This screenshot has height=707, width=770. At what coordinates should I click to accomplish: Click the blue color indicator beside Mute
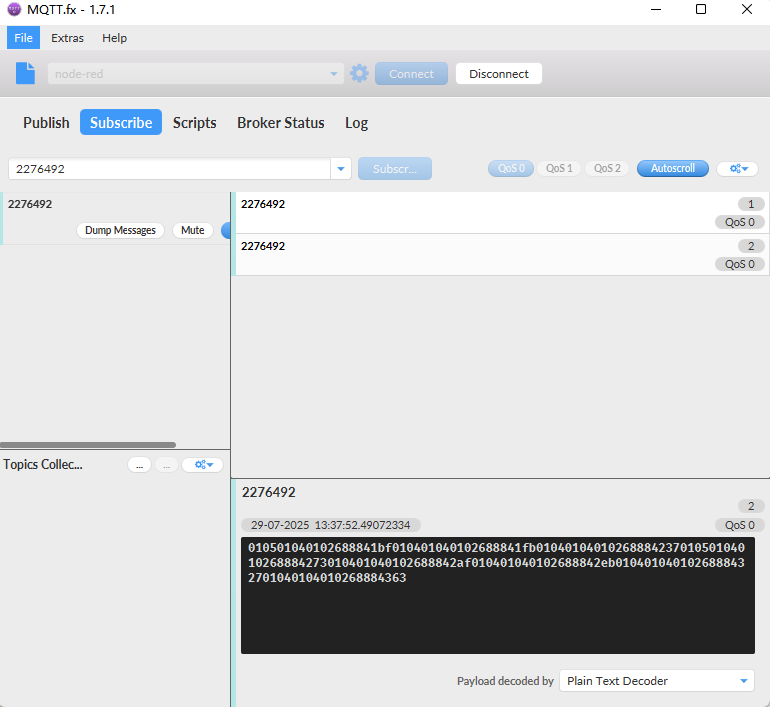click(226, 230)
